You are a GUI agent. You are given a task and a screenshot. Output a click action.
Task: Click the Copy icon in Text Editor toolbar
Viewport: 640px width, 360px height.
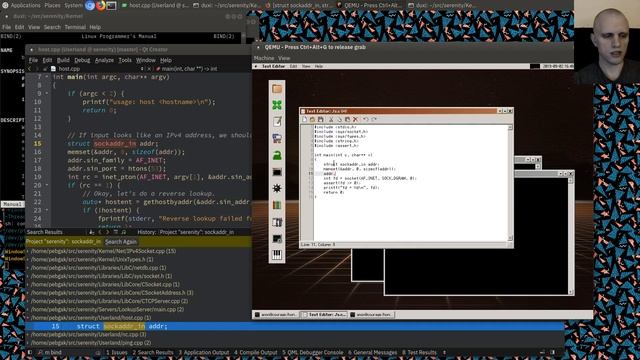click(339, 119)
